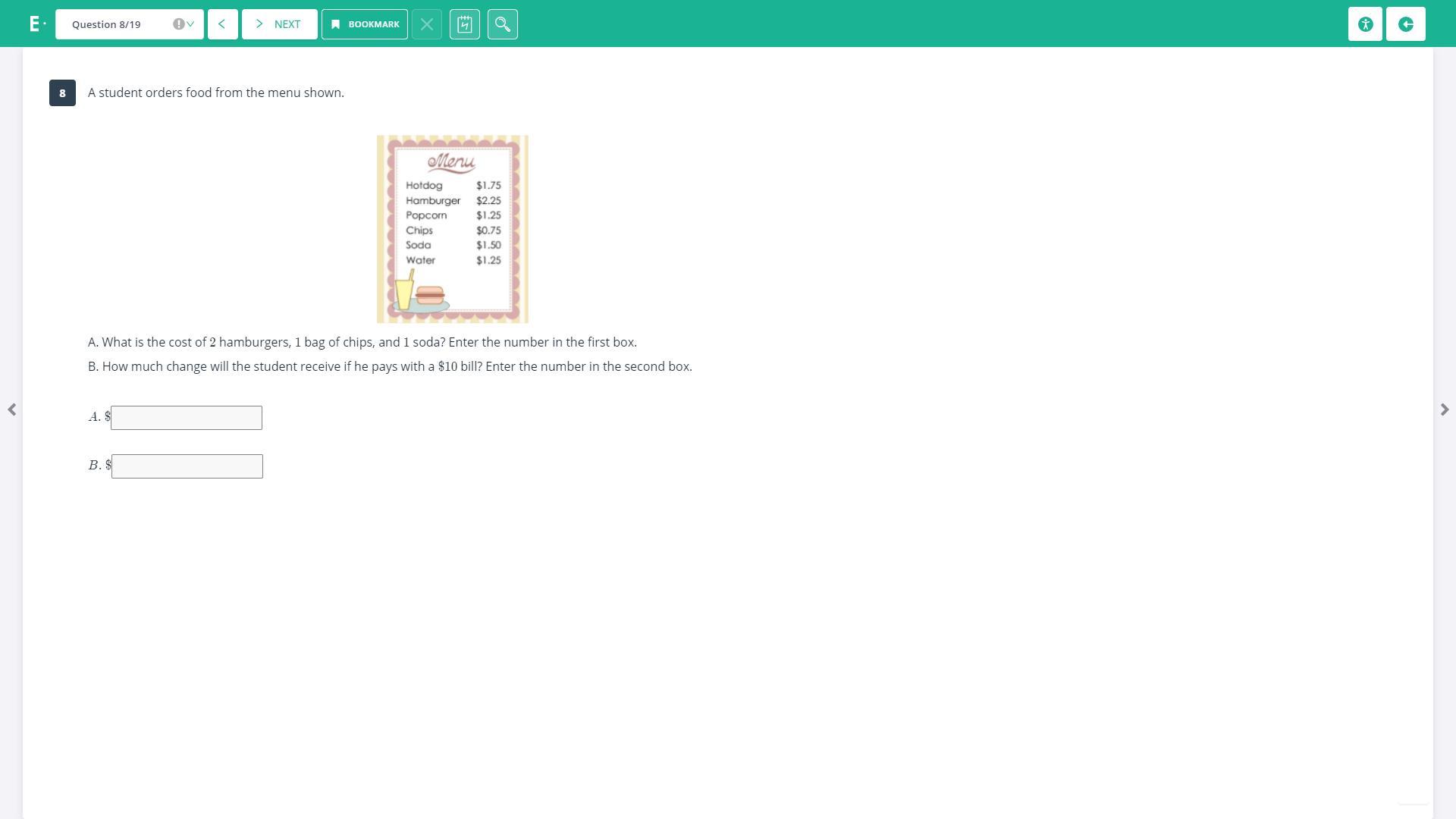The width and height of the screenshot is (1456, 819).
Task: Click part B question text
Action: coord(390,367)
